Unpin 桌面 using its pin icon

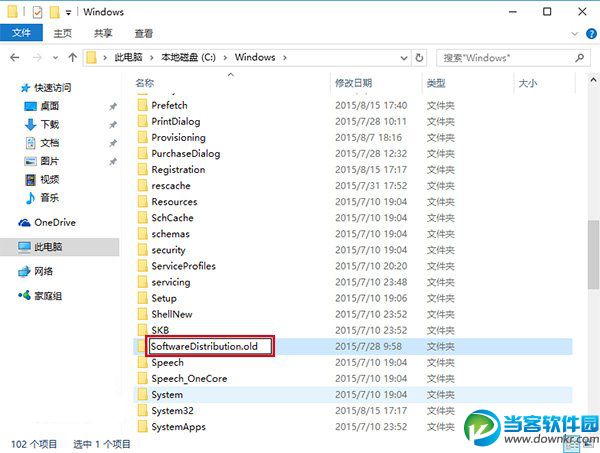[113, 106]
